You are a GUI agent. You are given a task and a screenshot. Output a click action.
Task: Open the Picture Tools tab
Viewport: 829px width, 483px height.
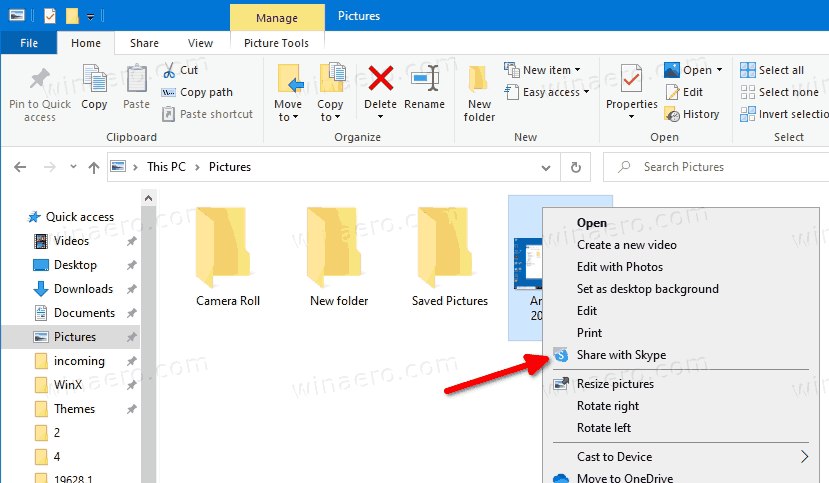[x=277, y=43]
